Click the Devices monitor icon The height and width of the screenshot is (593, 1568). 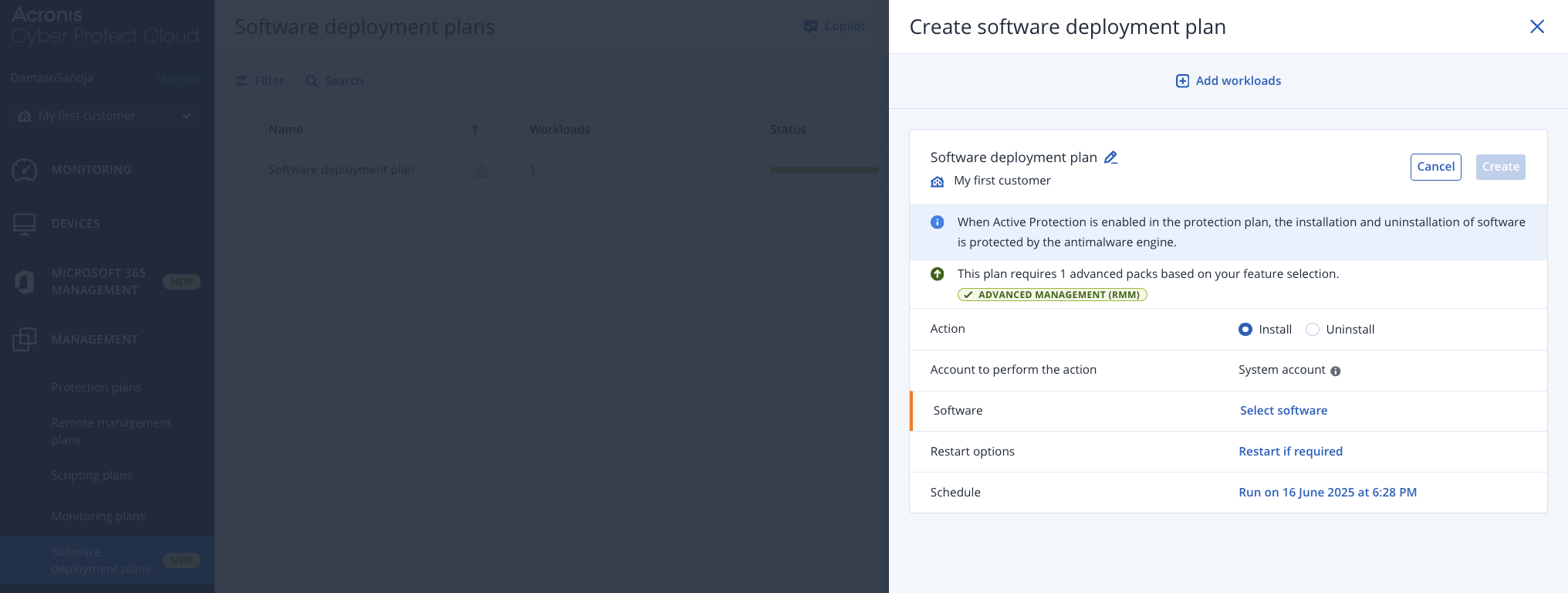(25, 224)
